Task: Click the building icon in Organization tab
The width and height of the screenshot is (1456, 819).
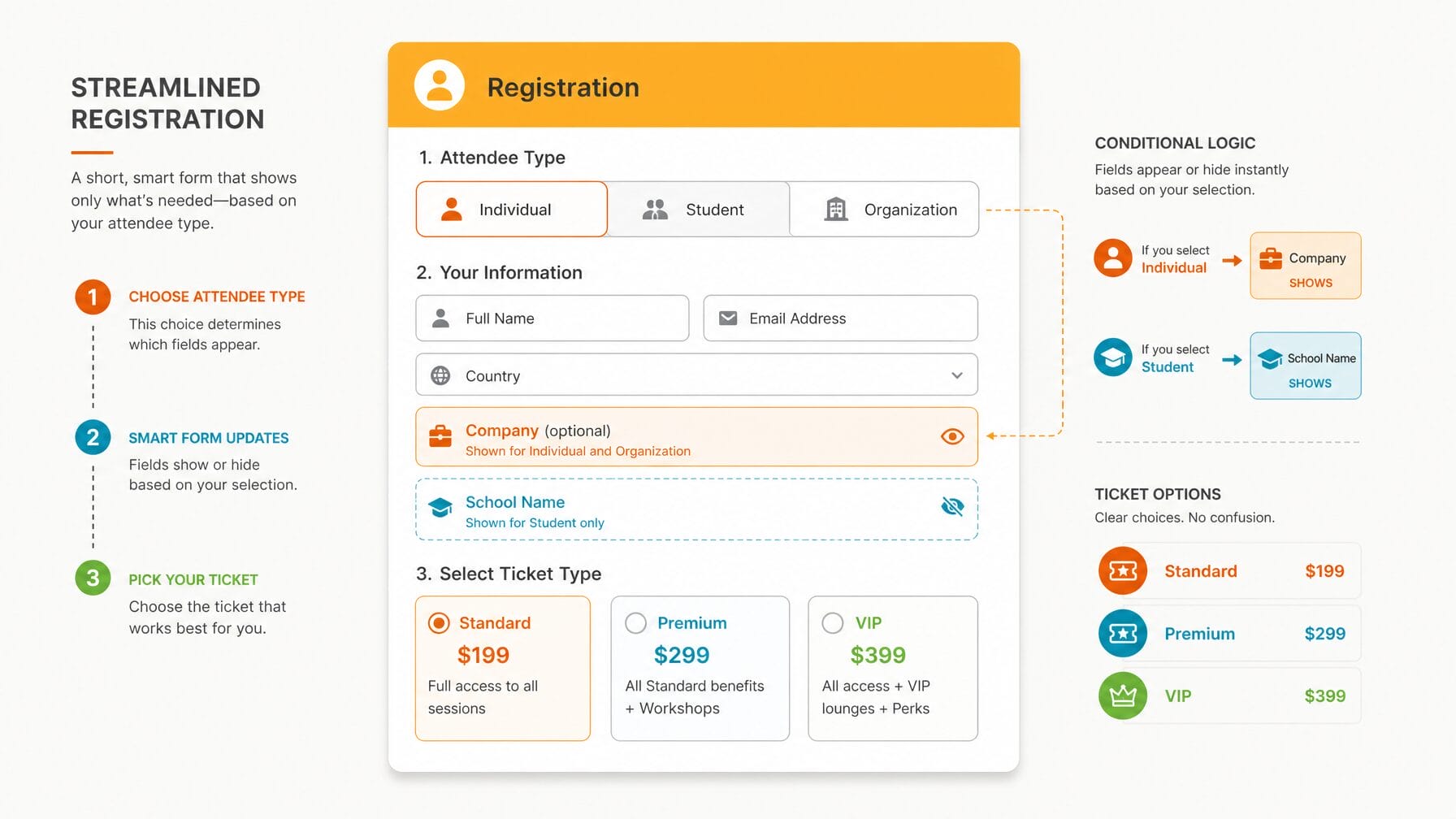Action: coord(836,210)
